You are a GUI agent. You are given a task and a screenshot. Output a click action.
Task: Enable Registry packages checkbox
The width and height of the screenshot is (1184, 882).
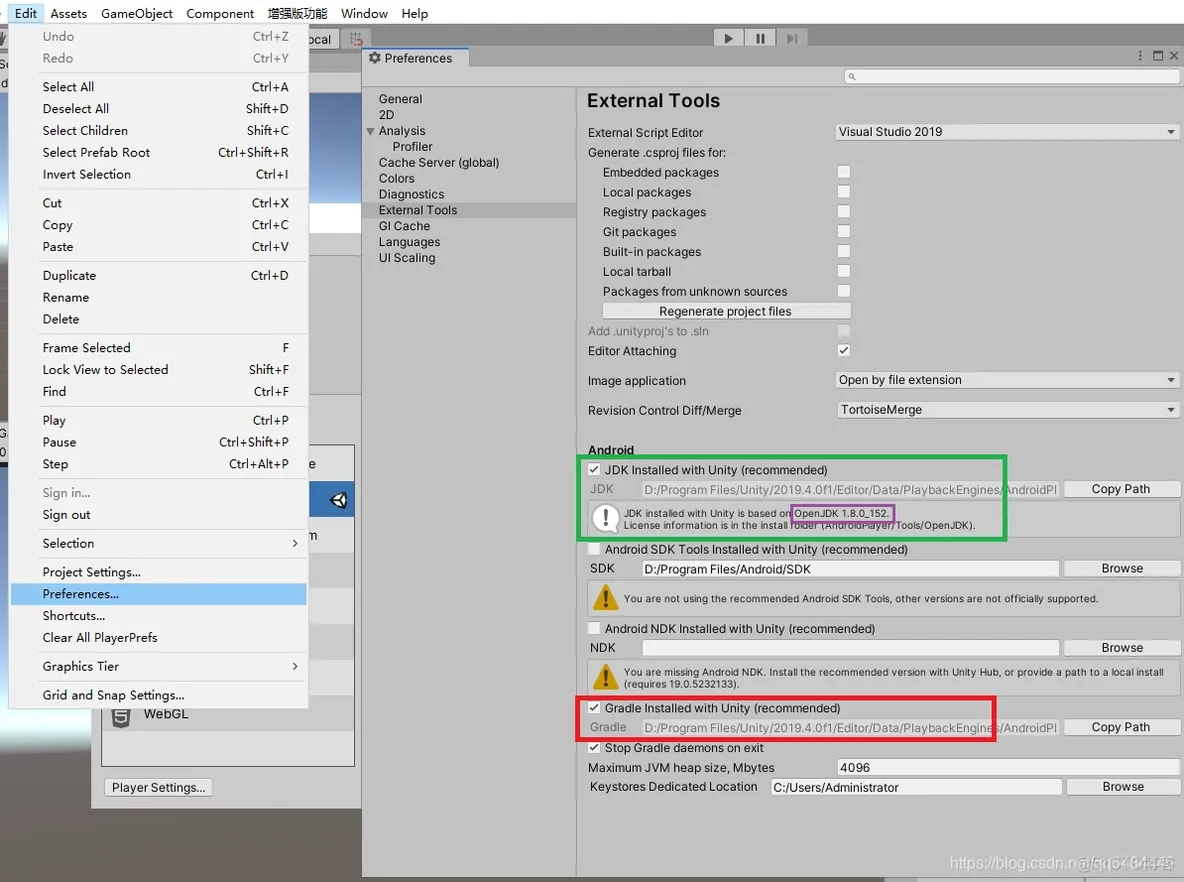[x=843, y=211]
